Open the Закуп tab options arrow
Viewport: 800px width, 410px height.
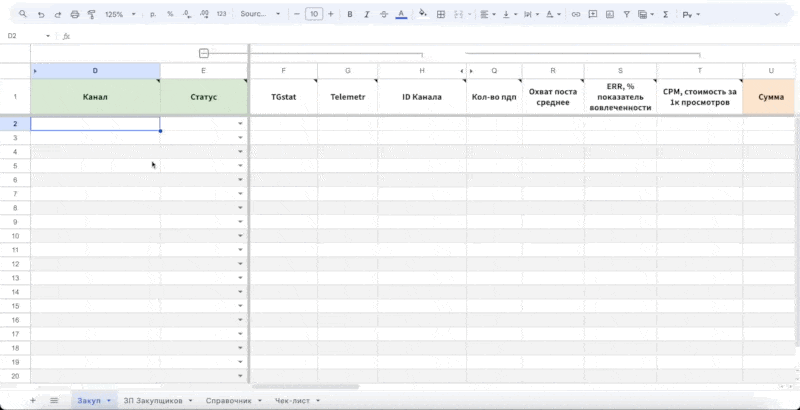(109, 401)
